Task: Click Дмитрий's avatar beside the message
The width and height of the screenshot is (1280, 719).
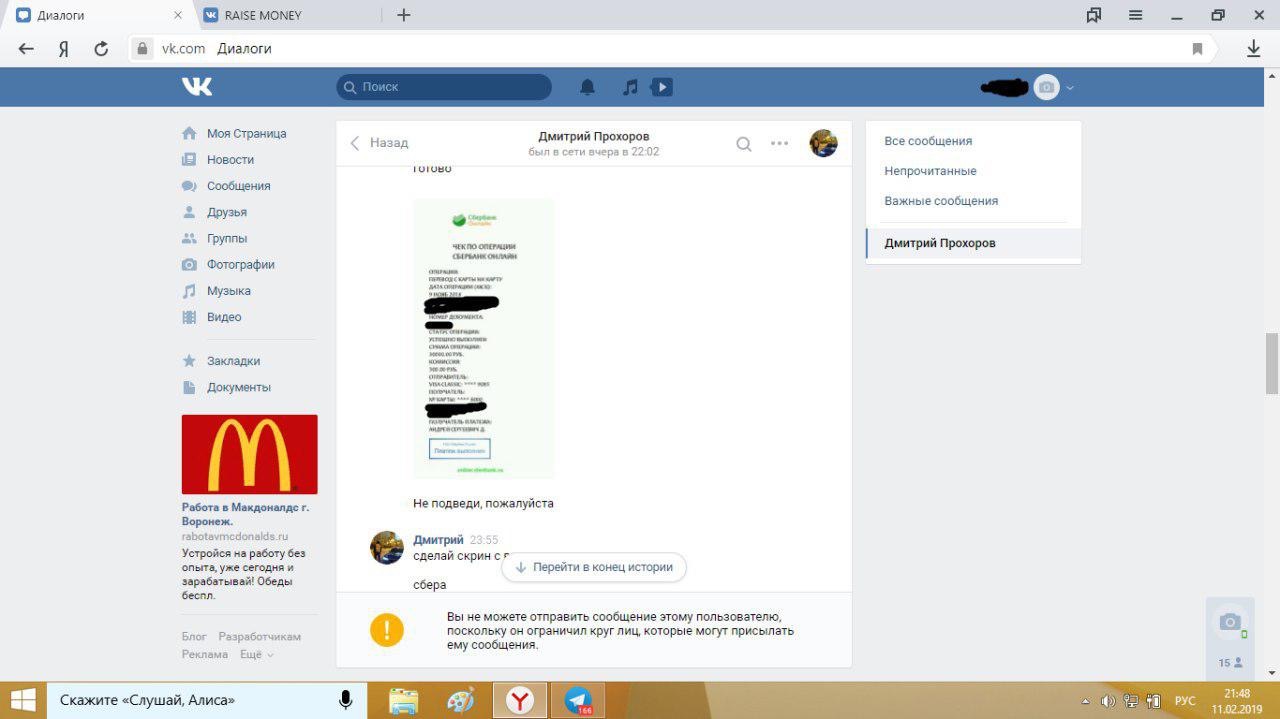Action: click(x=387, y=548)
